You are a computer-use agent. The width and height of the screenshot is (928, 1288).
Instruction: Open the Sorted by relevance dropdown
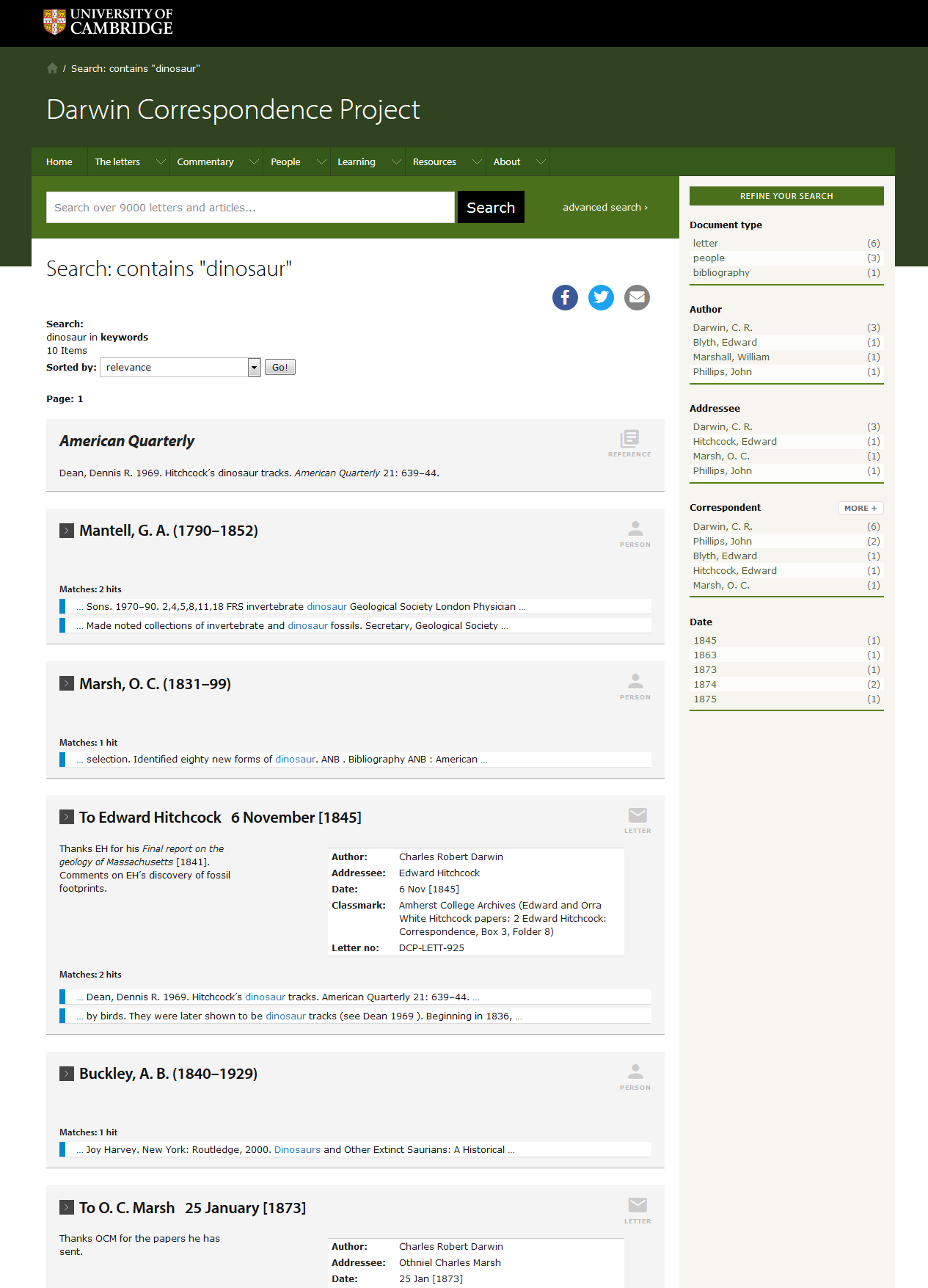click(180, 367)
